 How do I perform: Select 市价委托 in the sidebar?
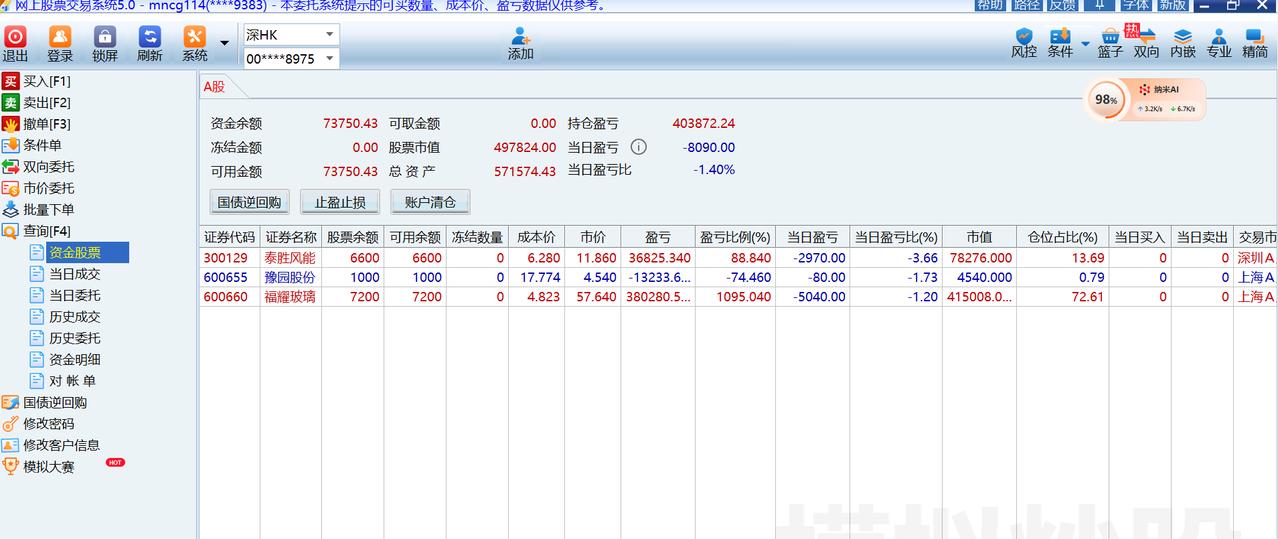tap(49, 188)
